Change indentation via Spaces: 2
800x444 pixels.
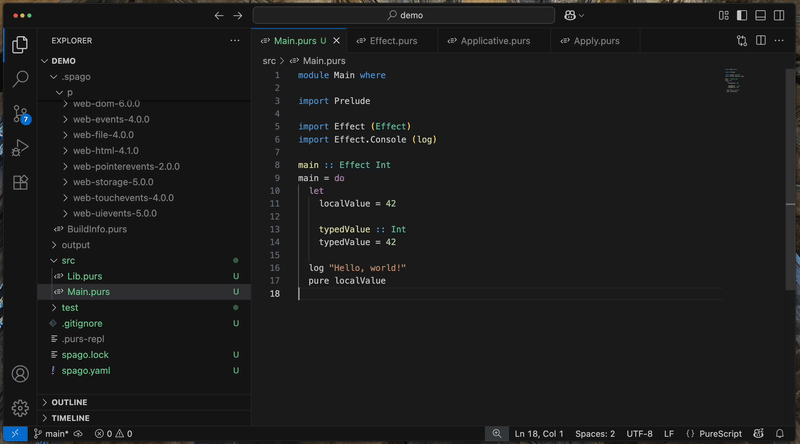tap(595, 434)
